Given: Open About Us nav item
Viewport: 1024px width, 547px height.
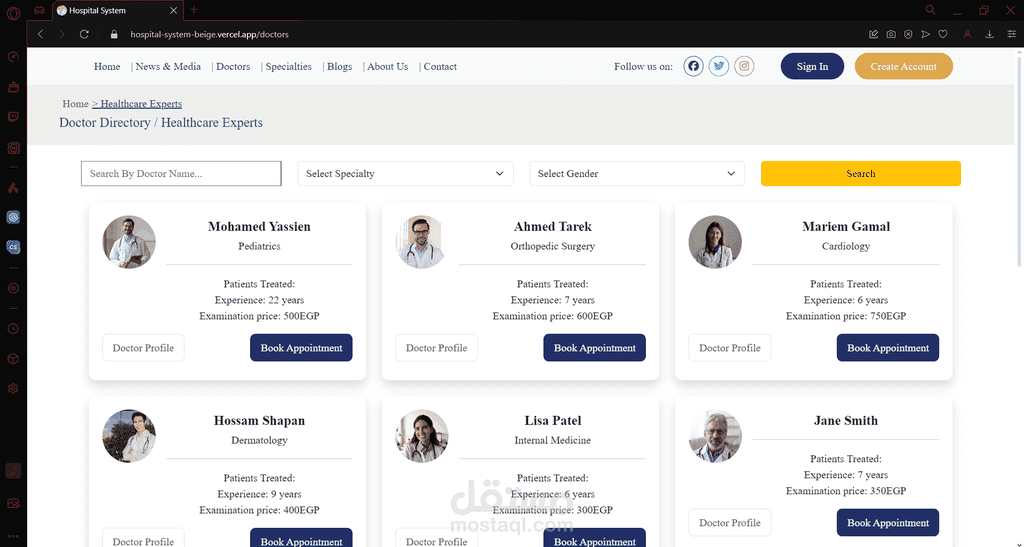Looking at the screenshot, I should coord(387,67).
